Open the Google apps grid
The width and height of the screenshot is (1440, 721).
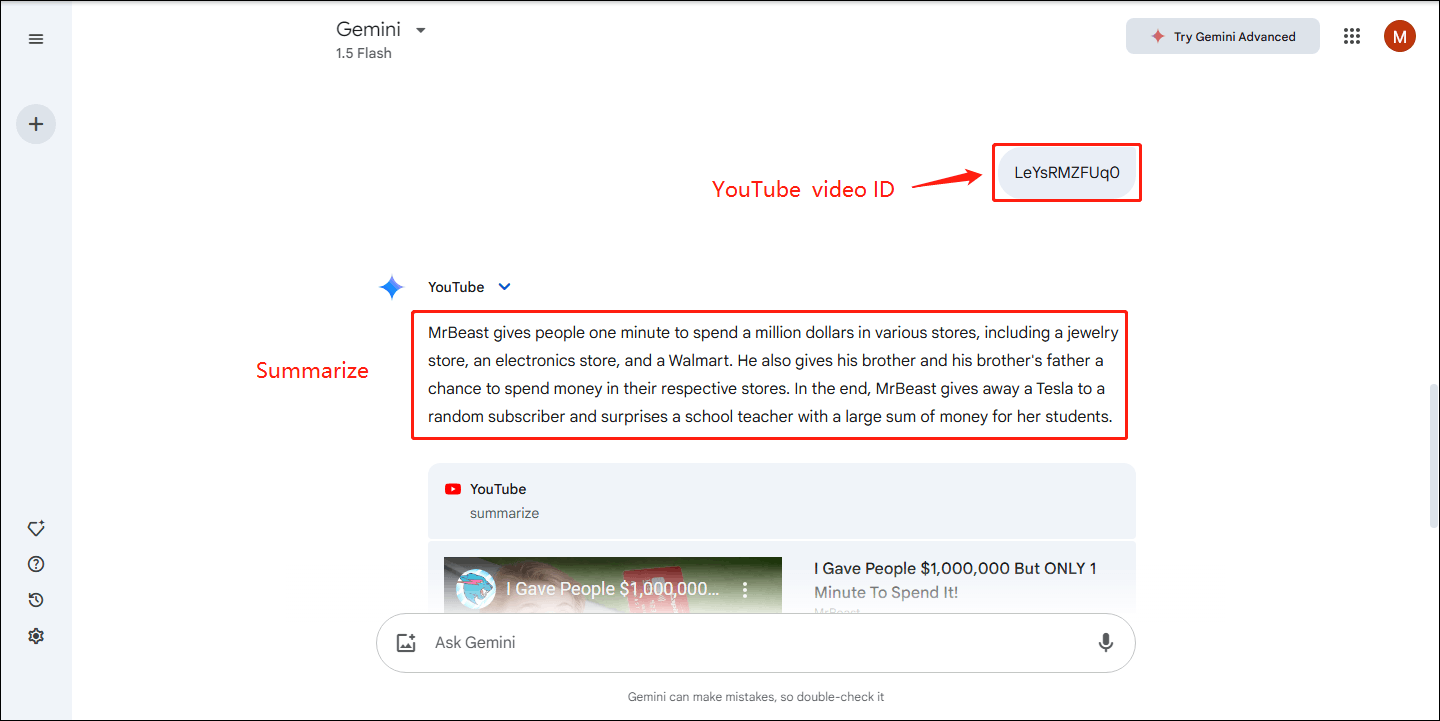[x=1352, y=36]
